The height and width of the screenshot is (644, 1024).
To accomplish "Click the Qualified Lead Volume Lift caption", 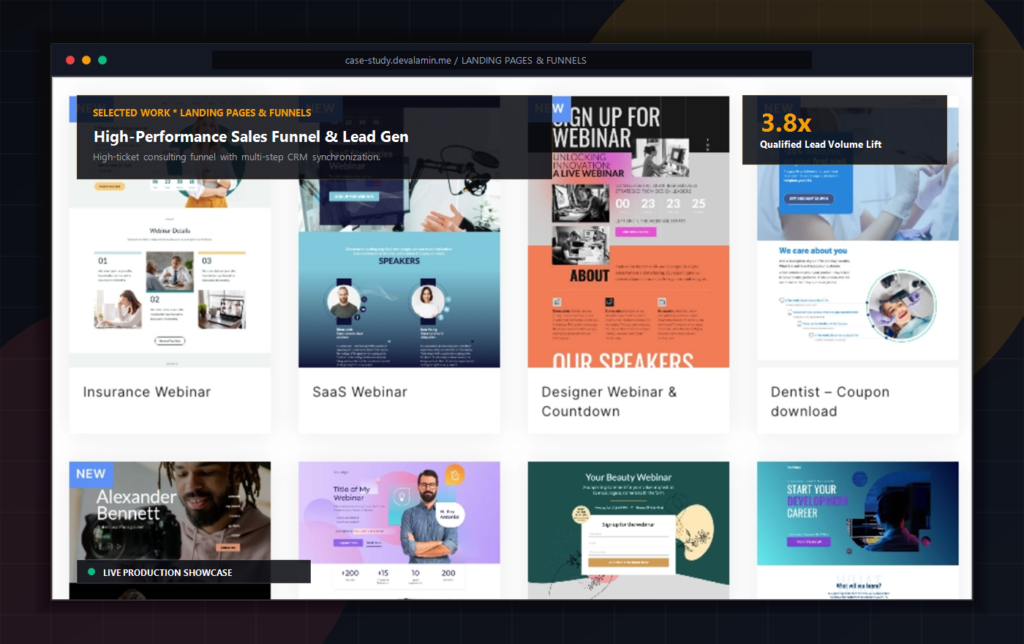I will tap(820, 144).
